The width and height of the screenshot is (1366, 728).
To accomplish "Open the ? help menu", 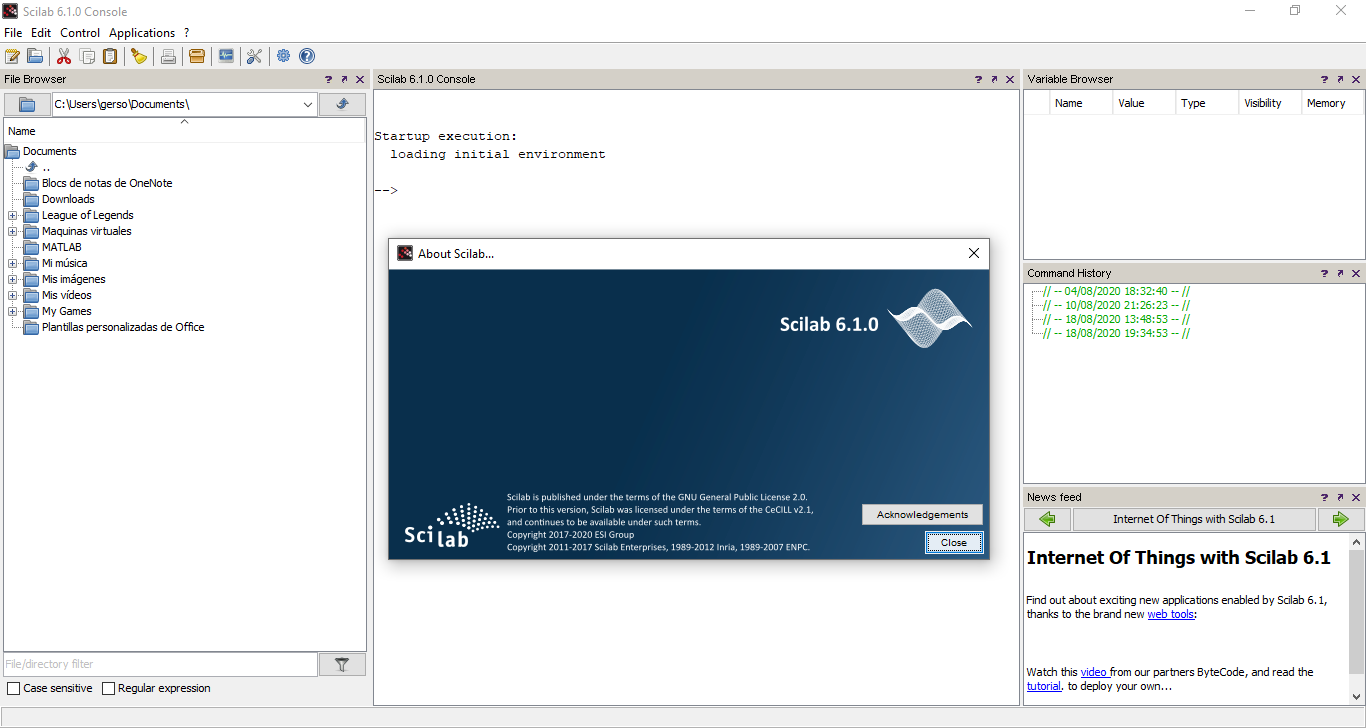I will tap(186, 33).
